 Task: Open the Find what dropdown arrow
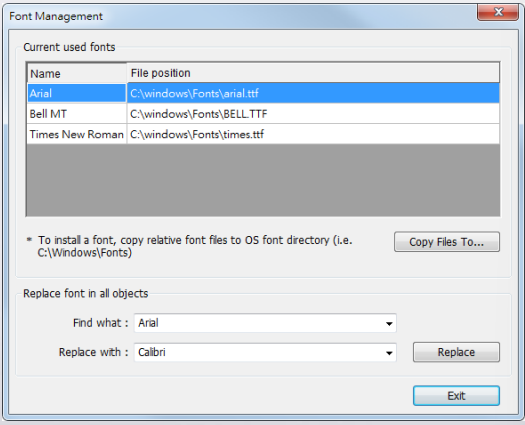(389, 324)
